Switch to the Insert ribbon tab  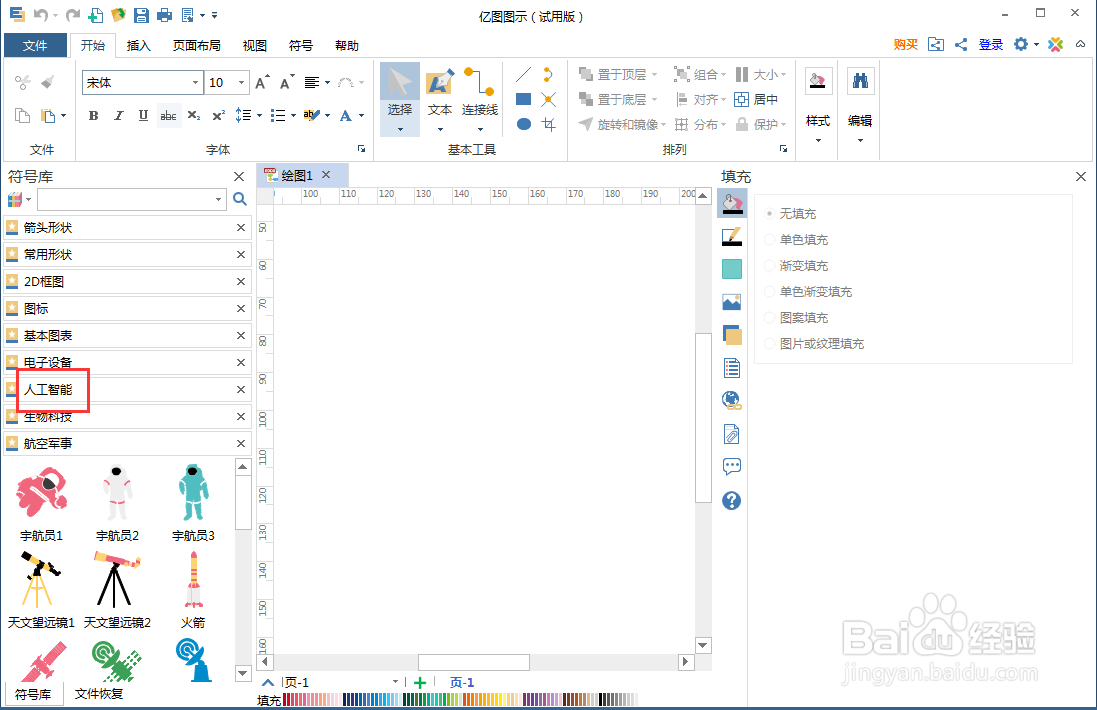pyautogui.click(x=139, y=45)
